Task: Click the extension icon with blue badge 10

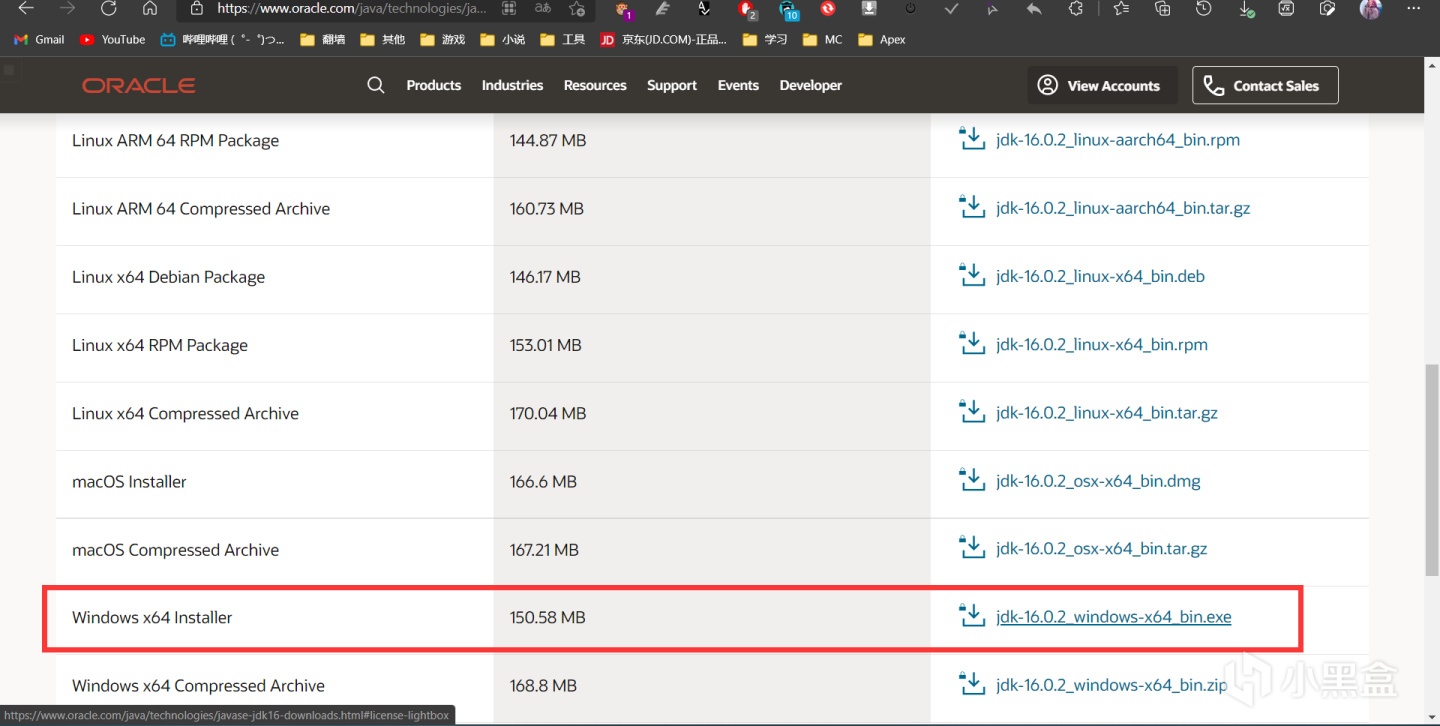Action: pos(788,9)
